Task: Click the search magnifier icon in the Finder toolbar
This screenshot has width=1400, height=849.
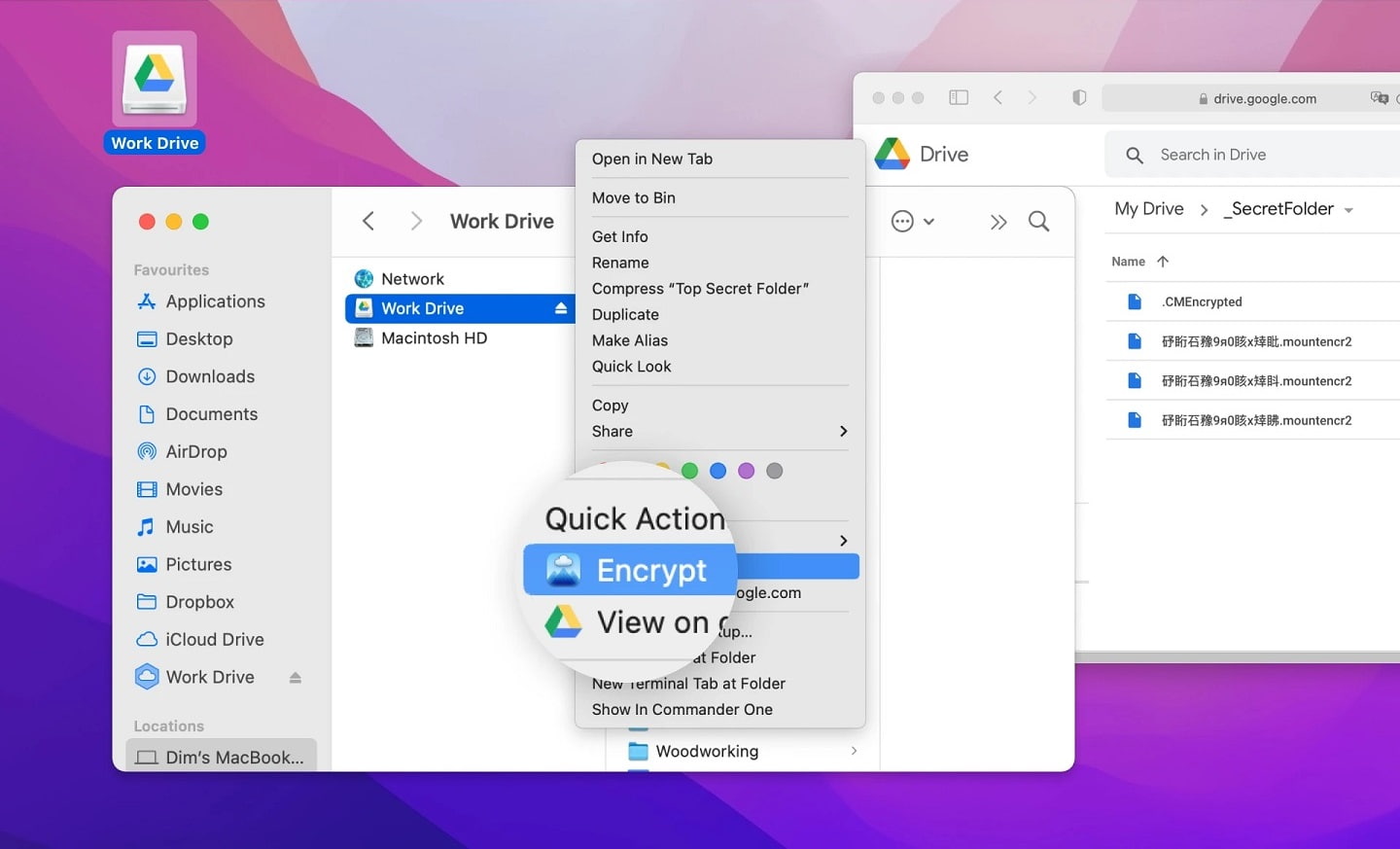Action: (x=1038, y=221)
